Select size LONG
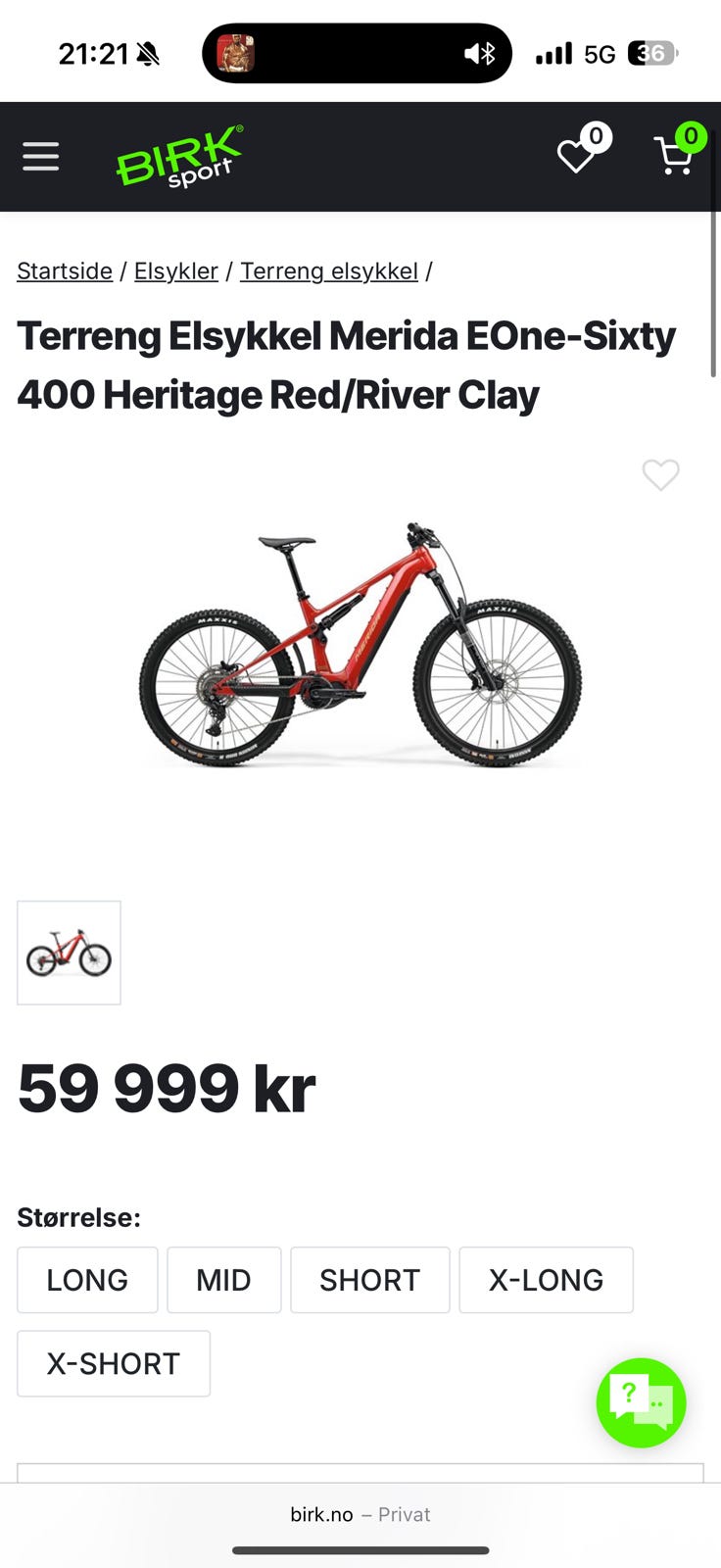 click(x=87, y=1280)
